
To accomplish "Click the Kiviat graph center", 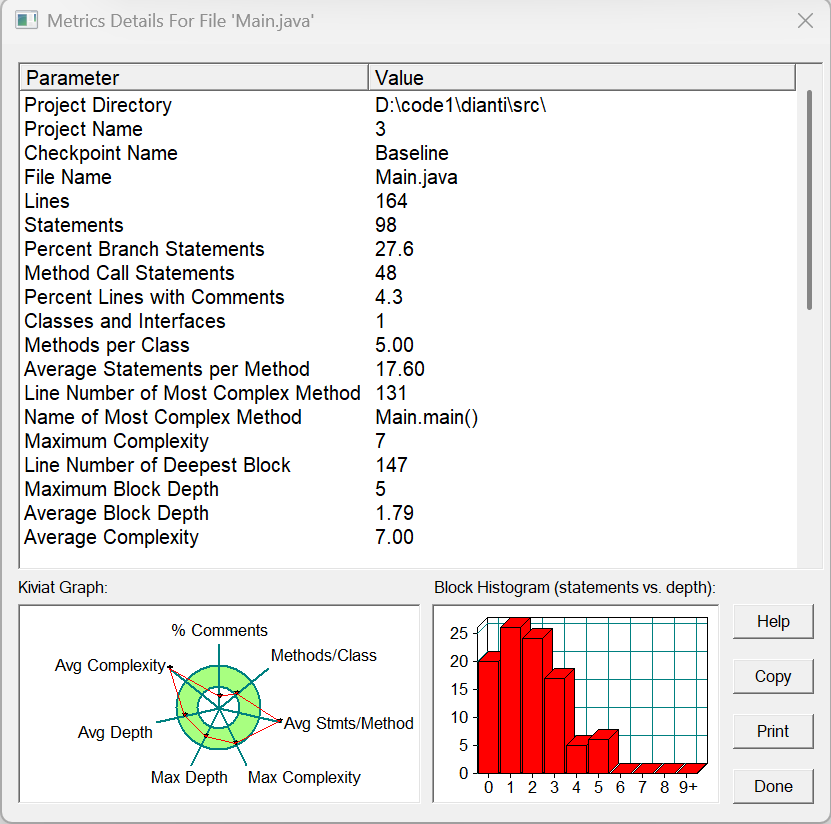I will coord(218,707).
